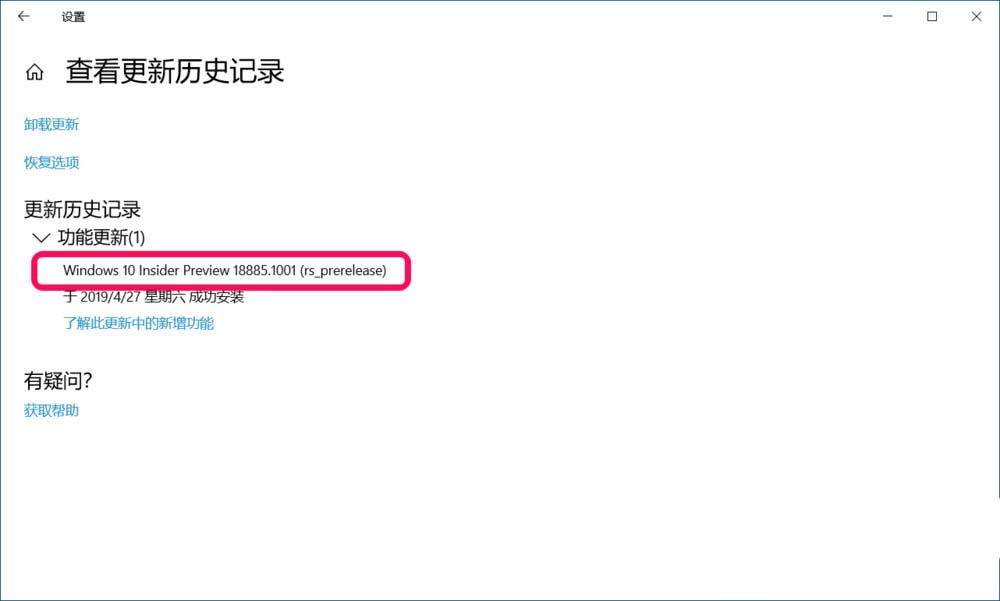Go back using the arrow in the title bar
Image resolution: width=1000 pixels, height=601 pixels.
point(24,17)
